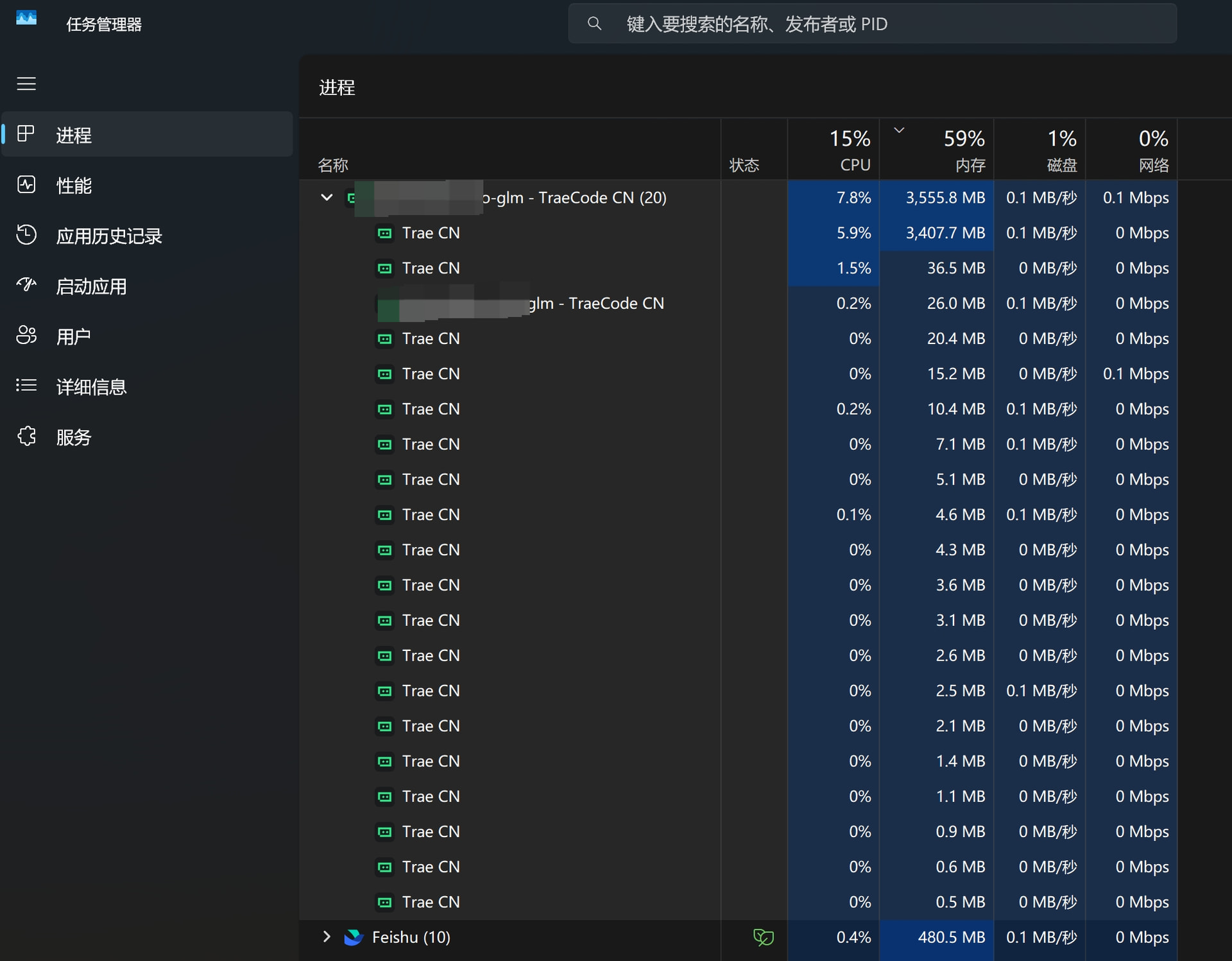Image resolution: width=1232 pixels, height=961 pixels.
Task: Click the 启动应用 gauge icon
Action: pyautogui.click(x=26, y=284)
